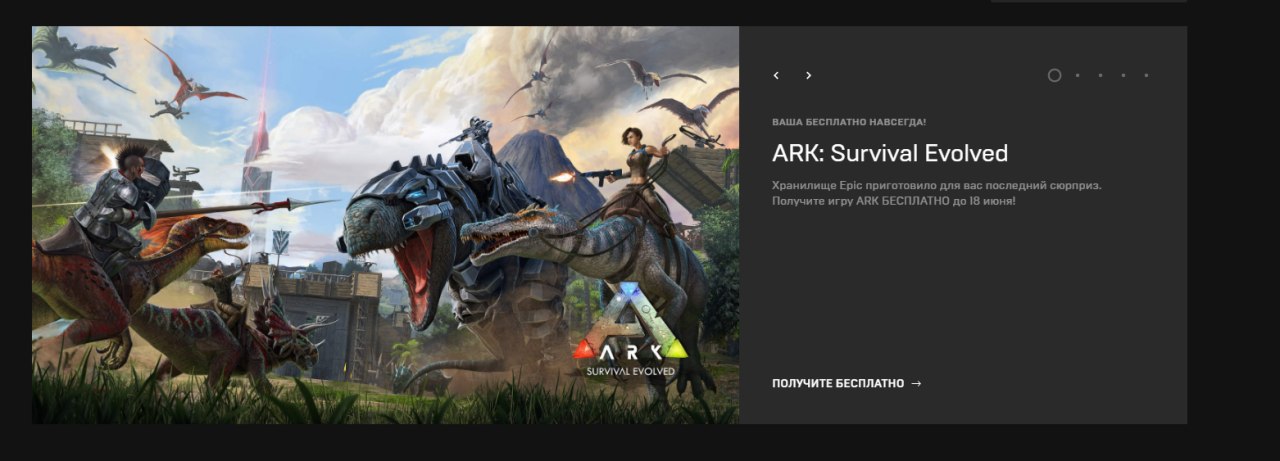
Task: Jump to the third slide indicator dot
Action: point(1100,75)
